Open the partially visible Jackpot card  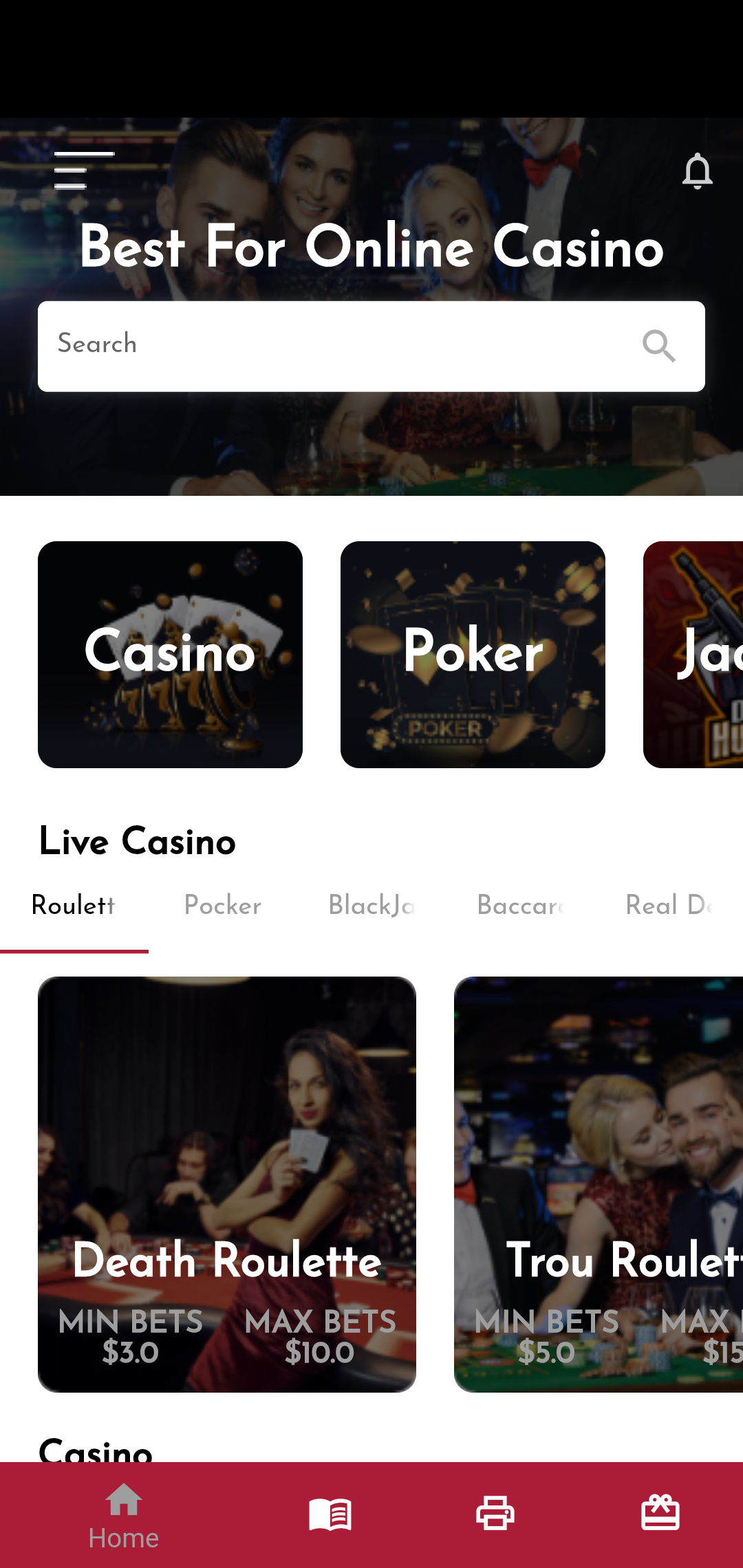693,655
